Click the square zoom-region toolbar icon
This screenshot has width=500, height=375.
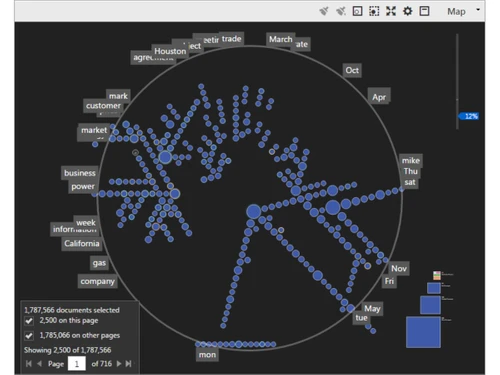pos(357,11)
